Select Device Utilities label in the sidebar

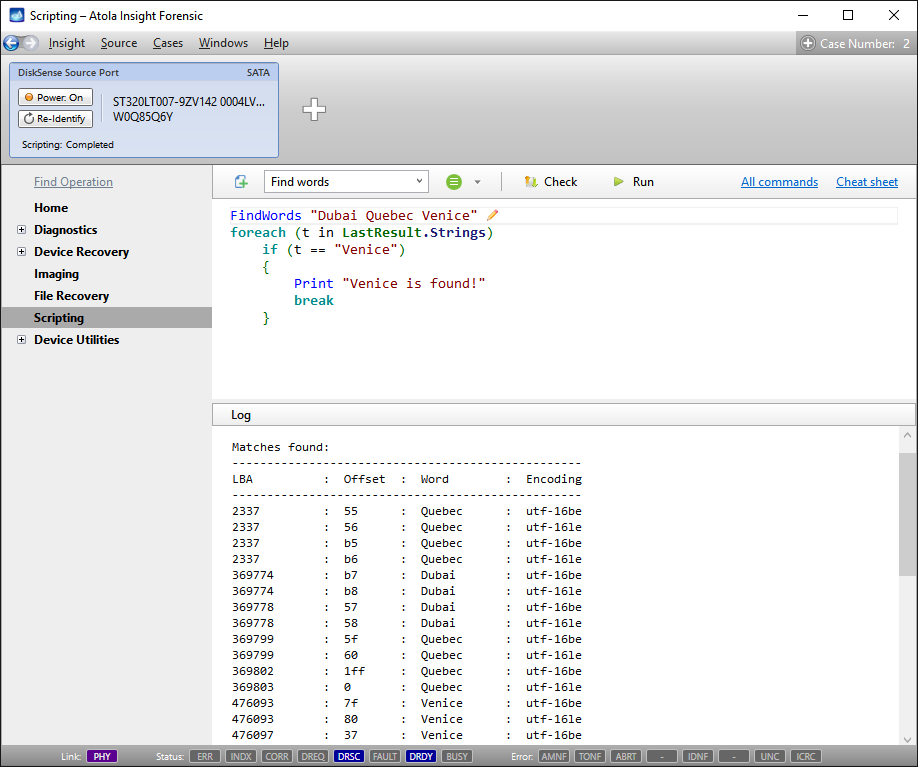coord(77,340)
